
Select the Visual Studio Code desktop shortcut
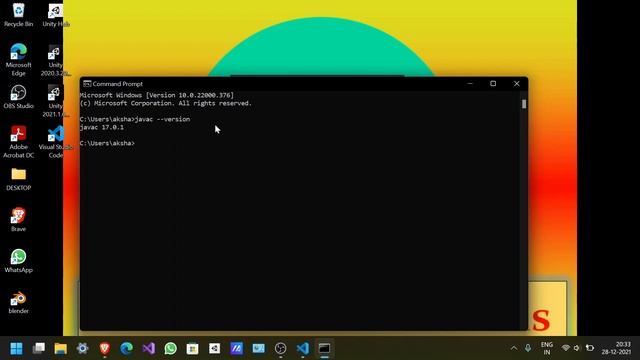(x=56, y=142)
